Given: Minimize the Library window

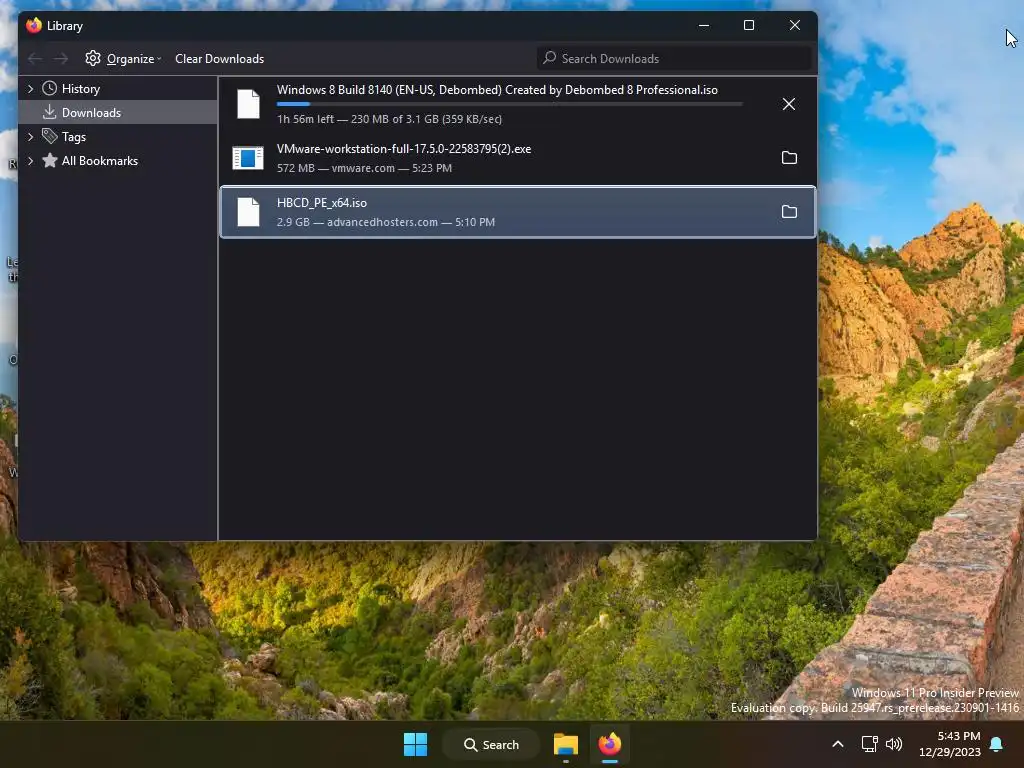Looking at the screenshot, I should click(x=703, y=25).
